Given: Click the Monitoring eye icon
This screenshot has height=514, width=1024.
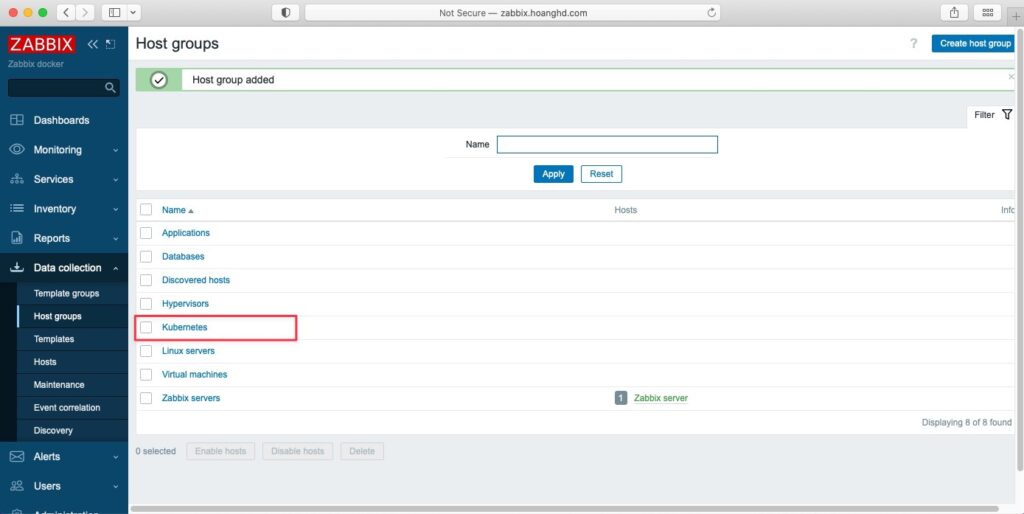Looking at the screenshot, I should tap(17, 150).
